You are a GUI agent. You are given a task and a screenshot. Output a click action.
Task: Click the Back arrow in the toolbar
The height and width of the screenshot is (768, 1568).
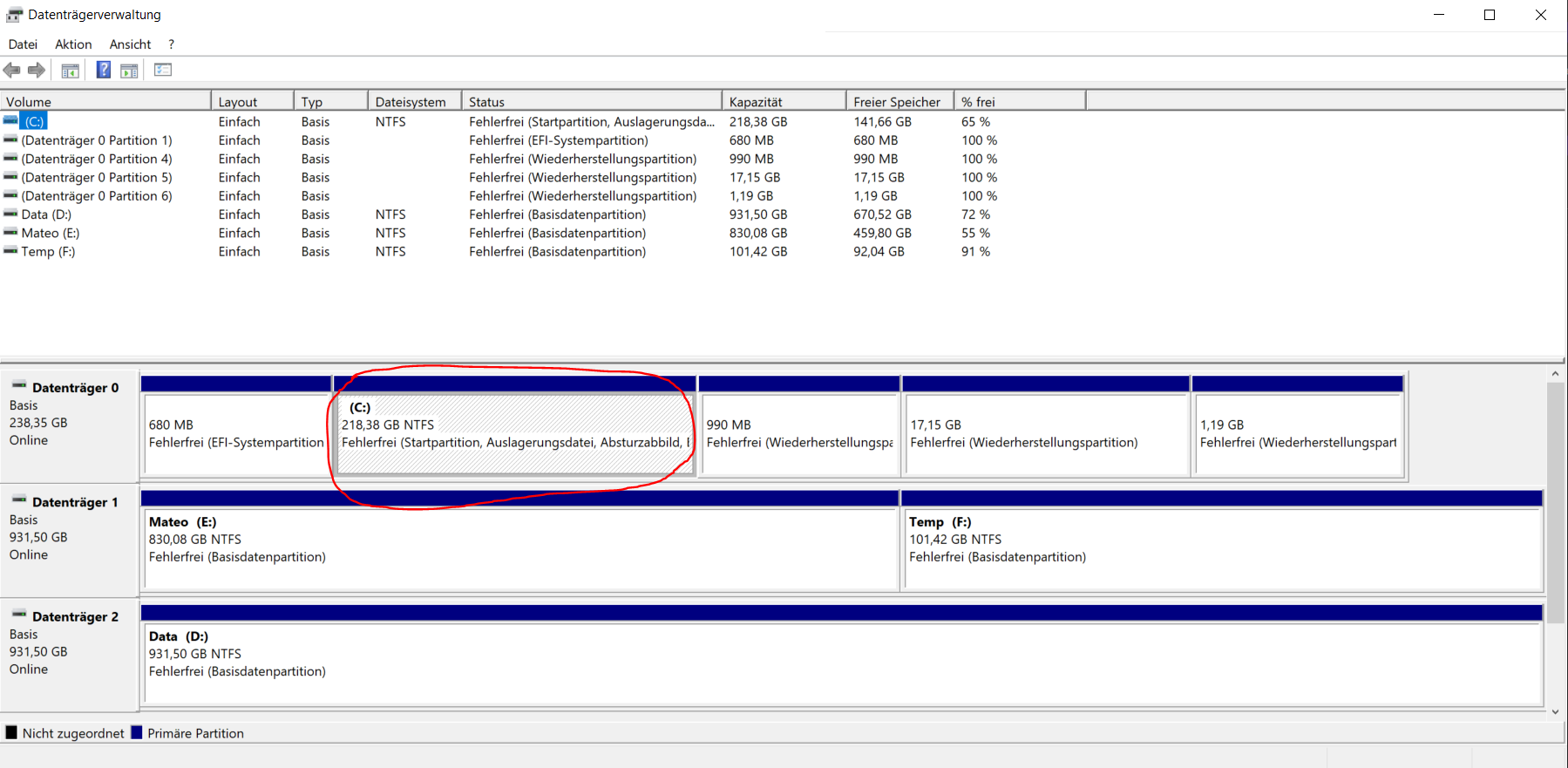pyautogui.click(x=12, y=70)
